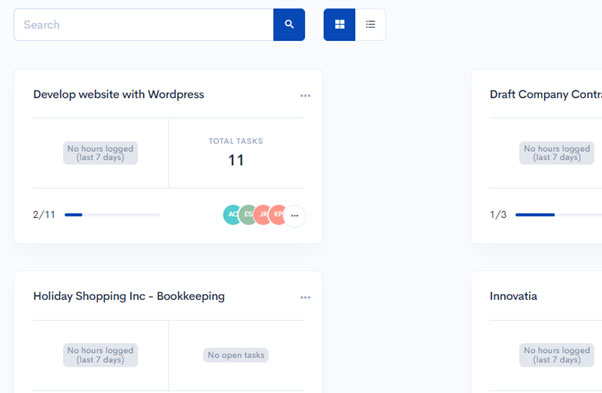Switch to grid view
This screenshot has width=602, height=393.
(339, 25)
